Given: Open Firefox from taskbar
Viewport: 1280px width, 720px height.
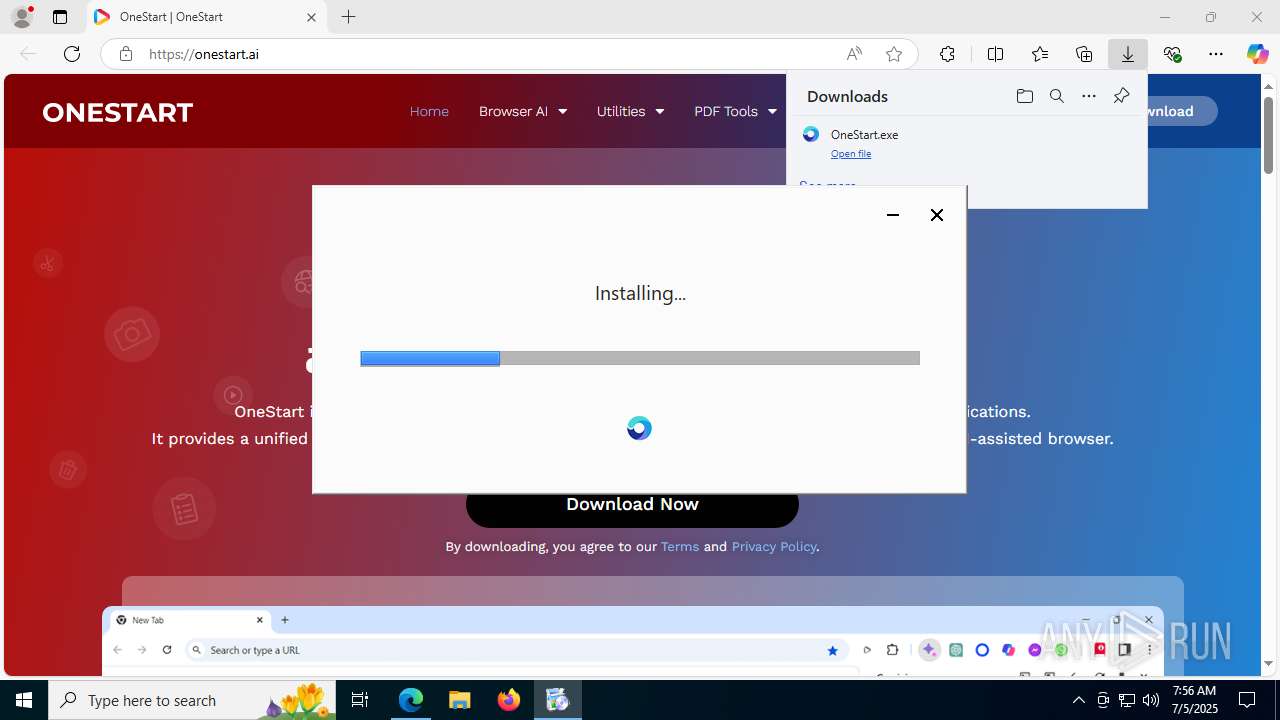Looking at the screenshot, I should click(x=509, y=700).
